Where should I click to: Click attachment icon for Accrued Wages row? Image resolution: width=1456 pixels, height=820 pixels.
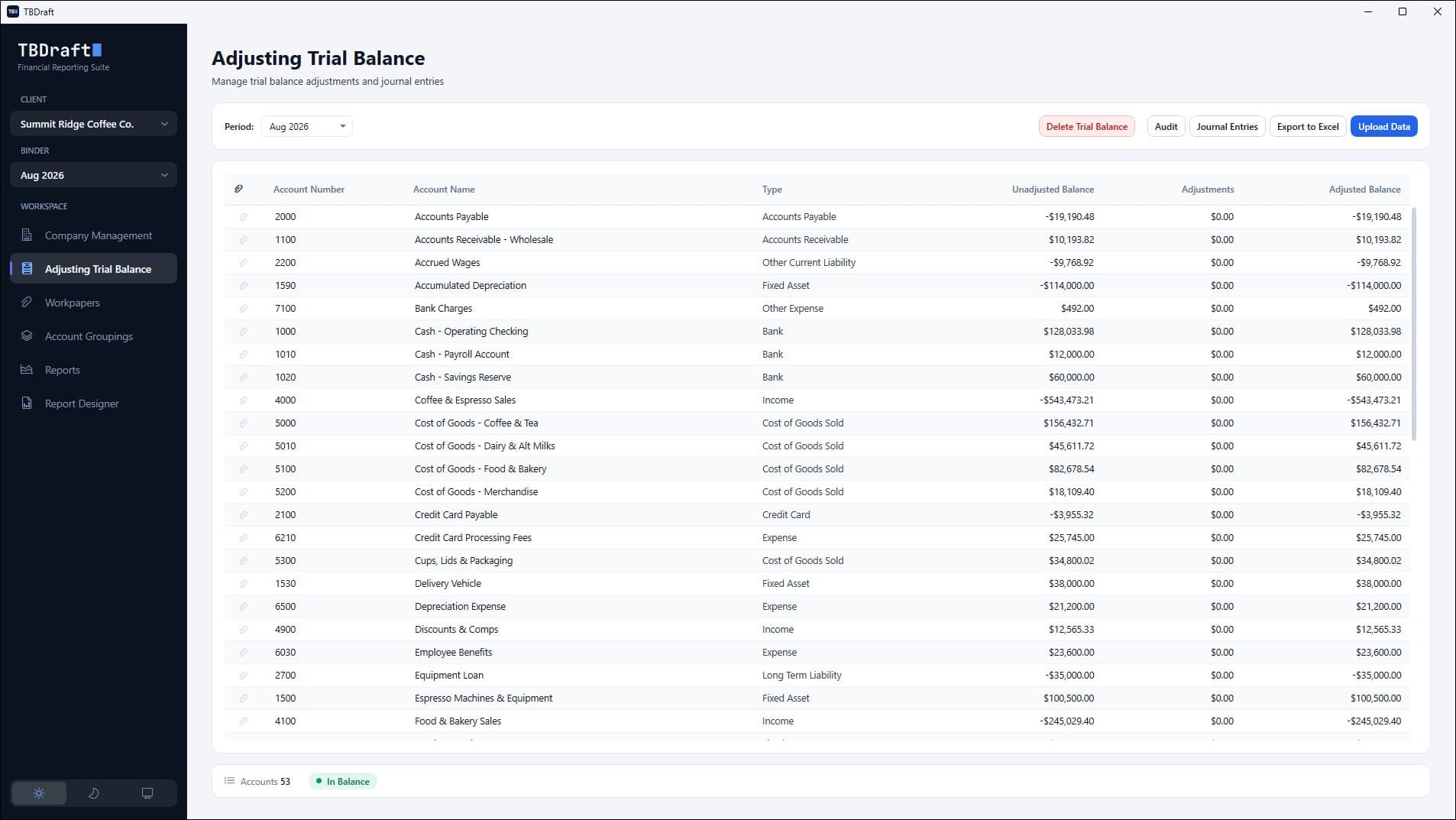pyautogui.click(x=243, y=263)
